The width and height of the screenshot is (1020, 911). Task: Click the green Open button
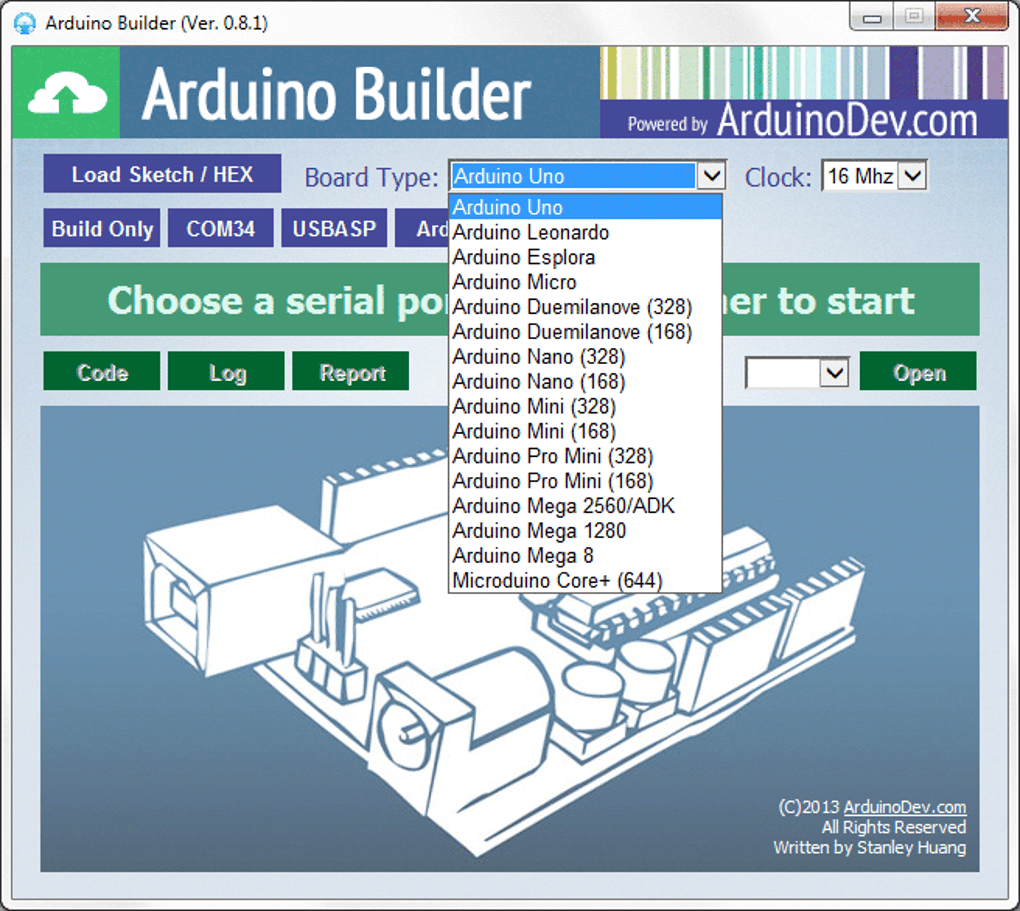click(x=918, y=372)
